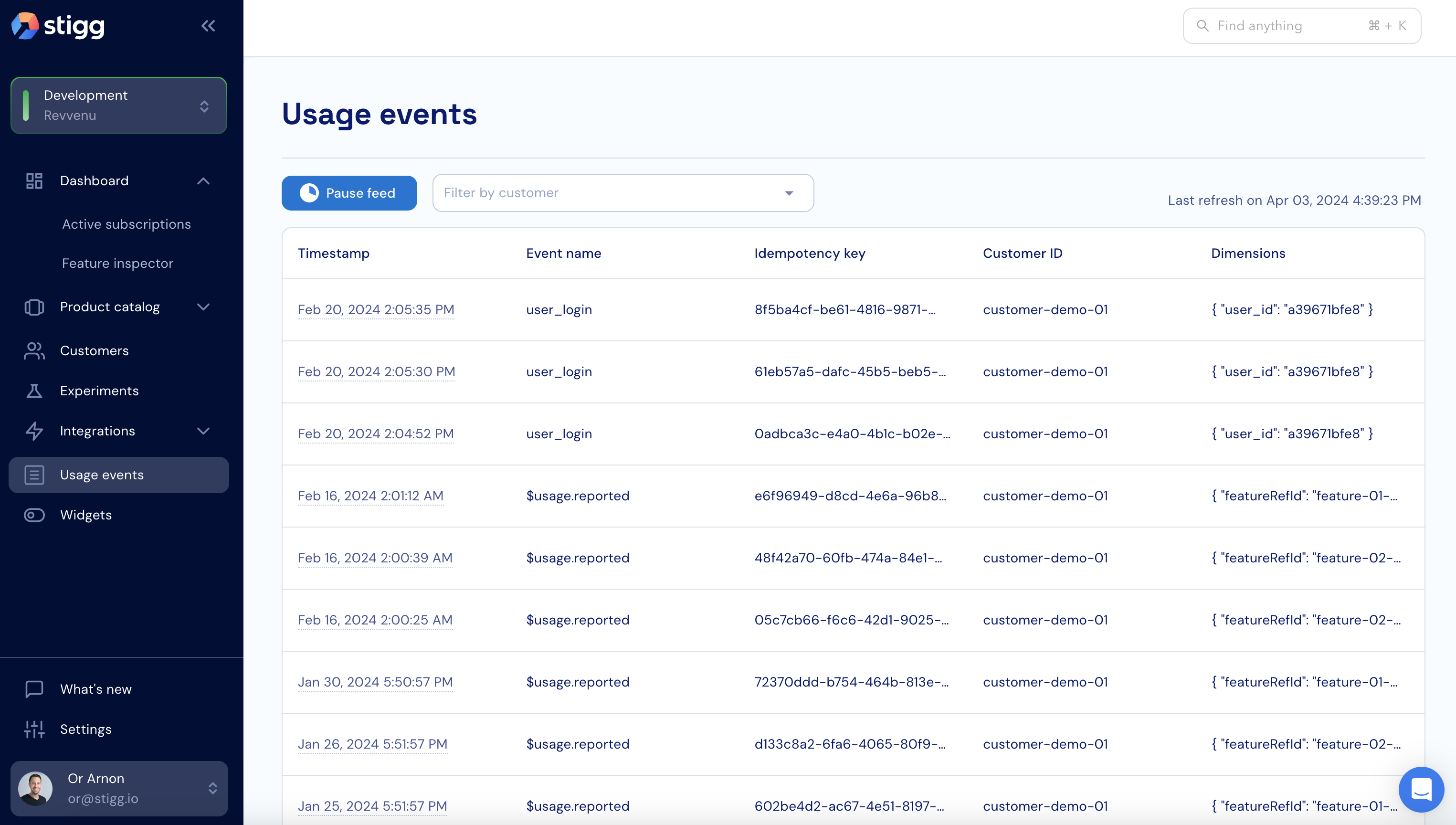Image resolution: width=1456 pixels, height=825 pixels.
Task: Open the Customers people icon
Action: click(34, 351)
